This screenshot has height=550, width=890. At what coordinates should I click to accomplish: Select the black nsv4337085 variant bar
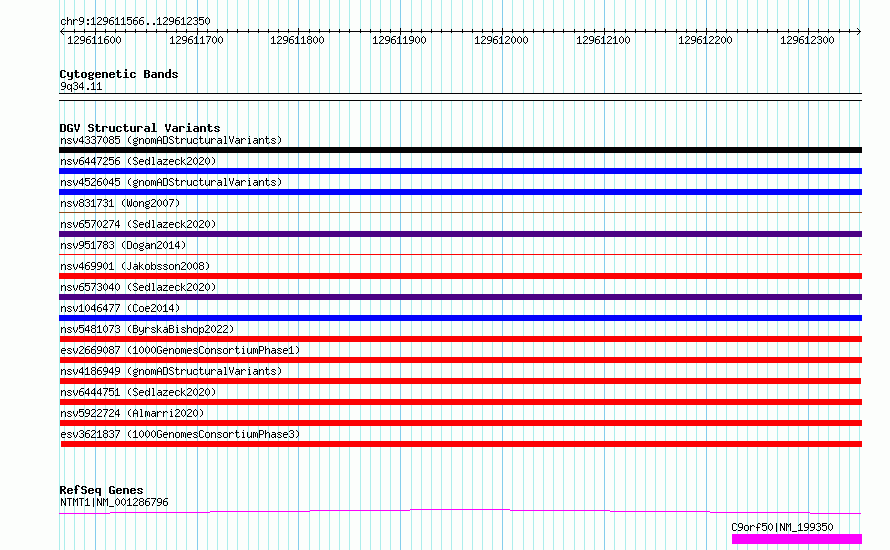460,150
